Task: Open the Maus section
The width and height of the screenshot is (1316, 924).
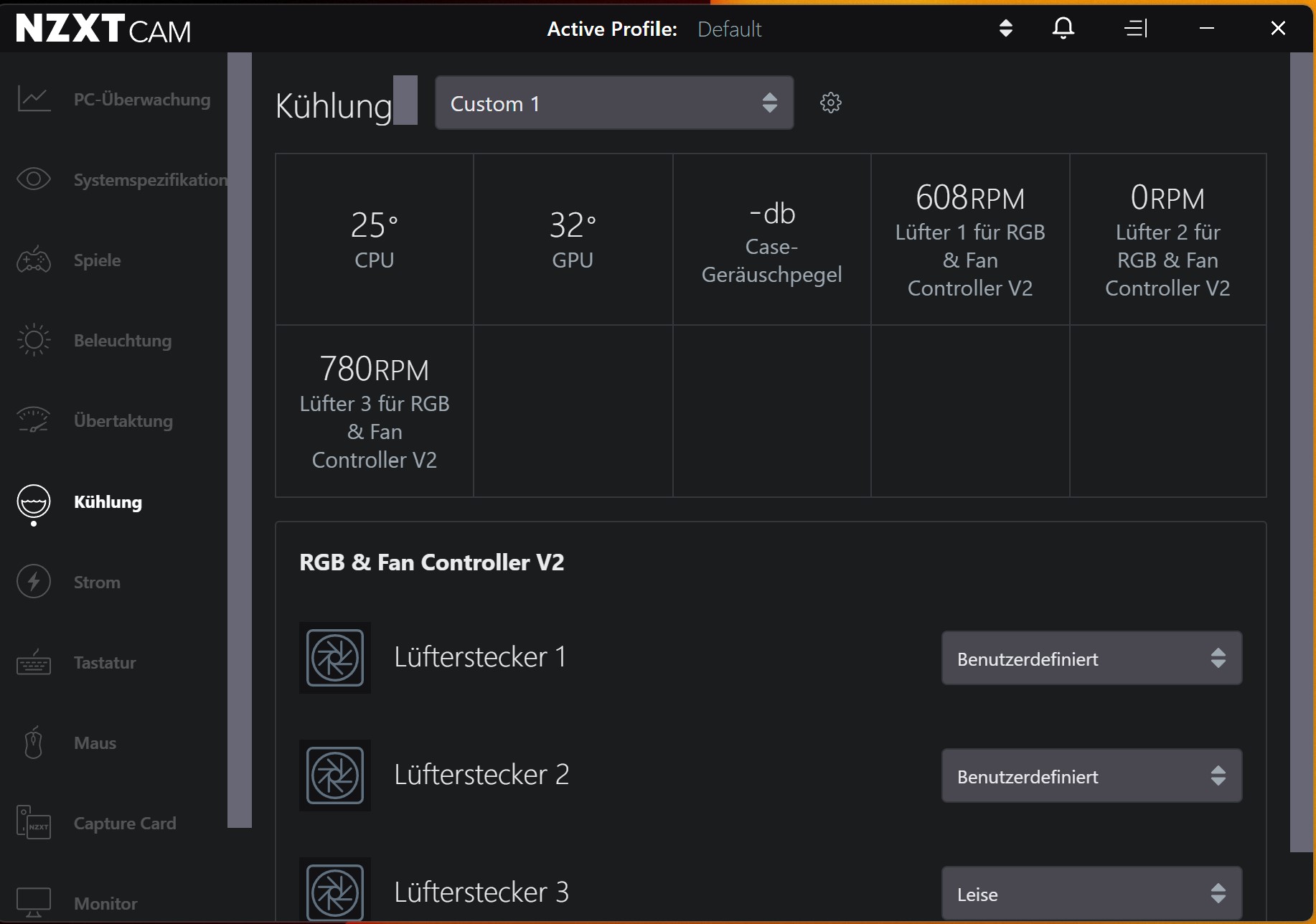Action: click(95, 743)
